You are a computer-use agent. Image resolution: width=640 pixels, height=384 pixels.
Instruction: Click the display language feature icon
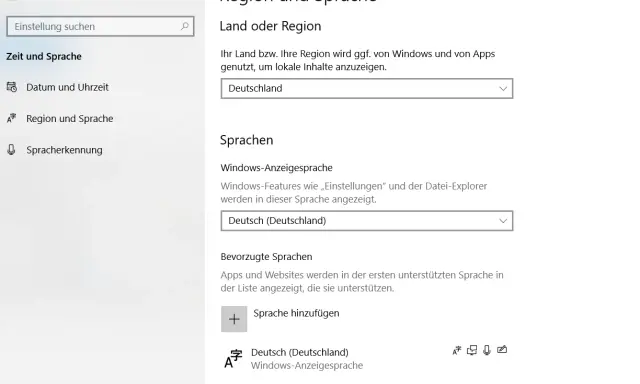pos(457,350)
